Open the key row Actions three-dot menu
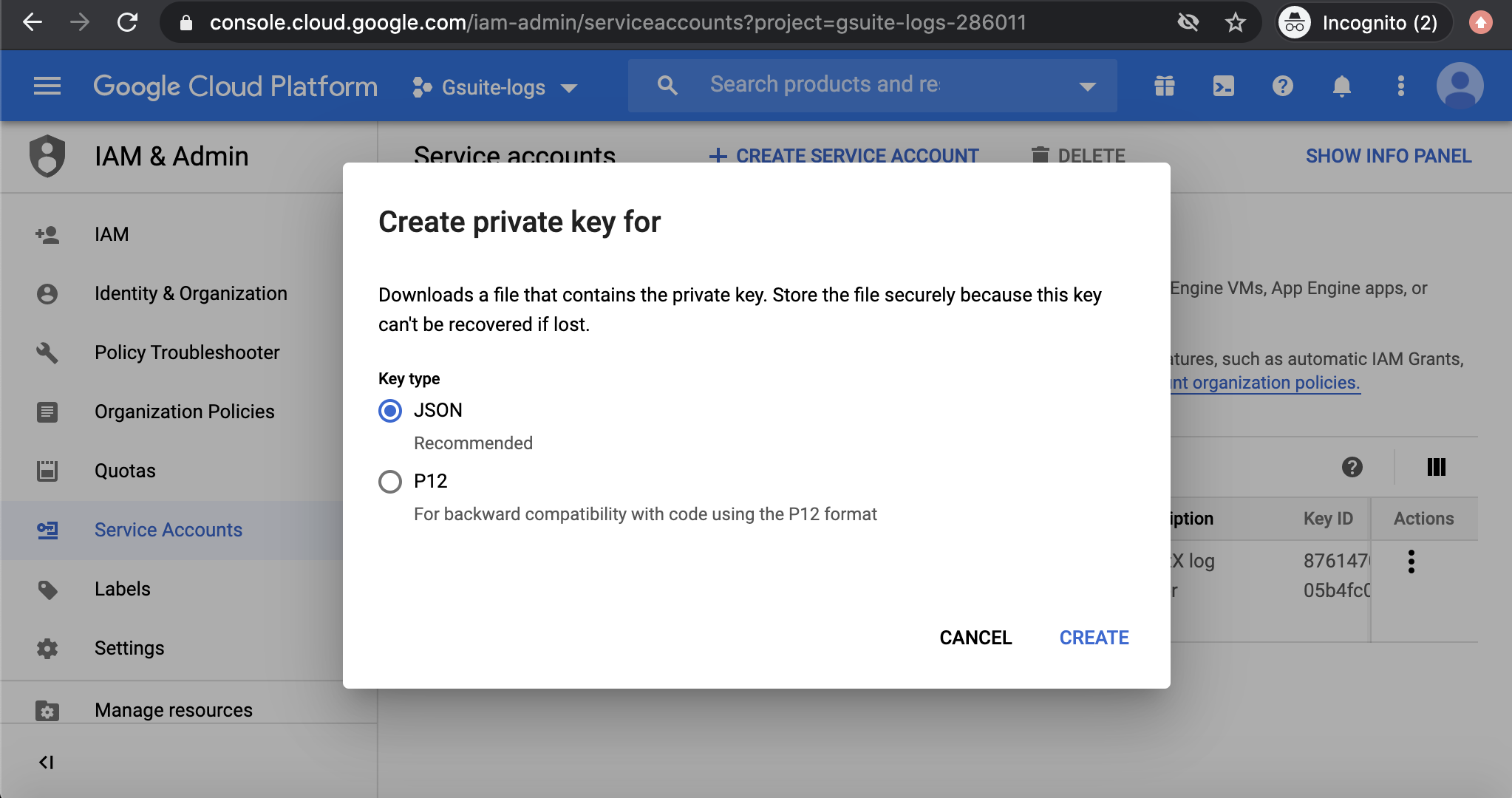This screenshot has height=798, width=1512. [1411, 562]
